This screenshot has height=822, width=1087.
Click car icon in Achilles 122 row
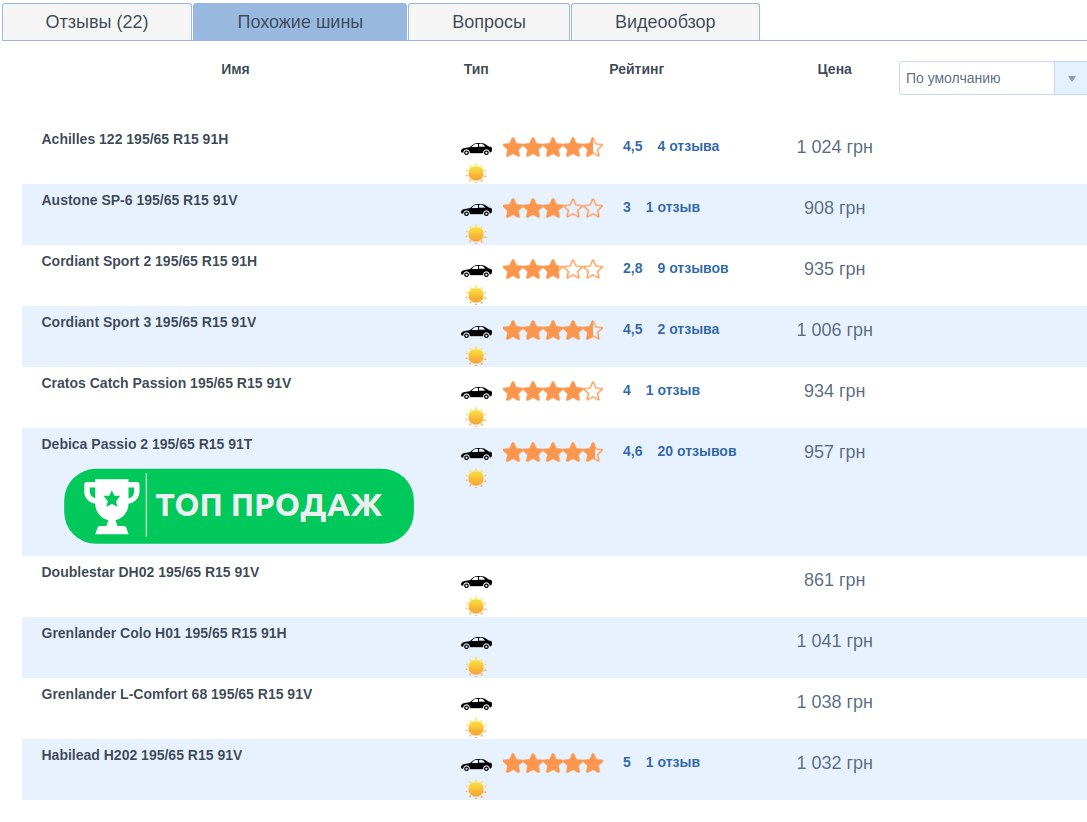point(476,148)
